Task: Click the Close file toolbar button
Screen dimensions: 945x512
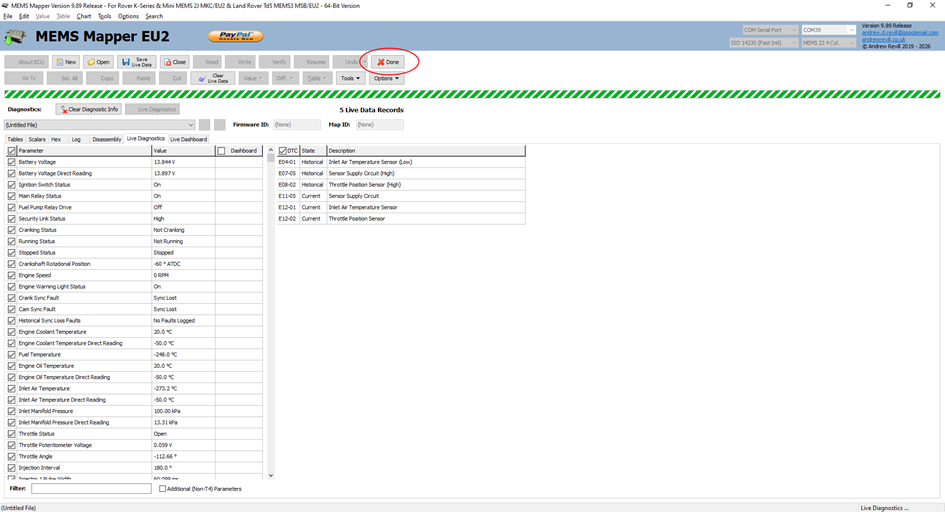Action: point(175,62)
